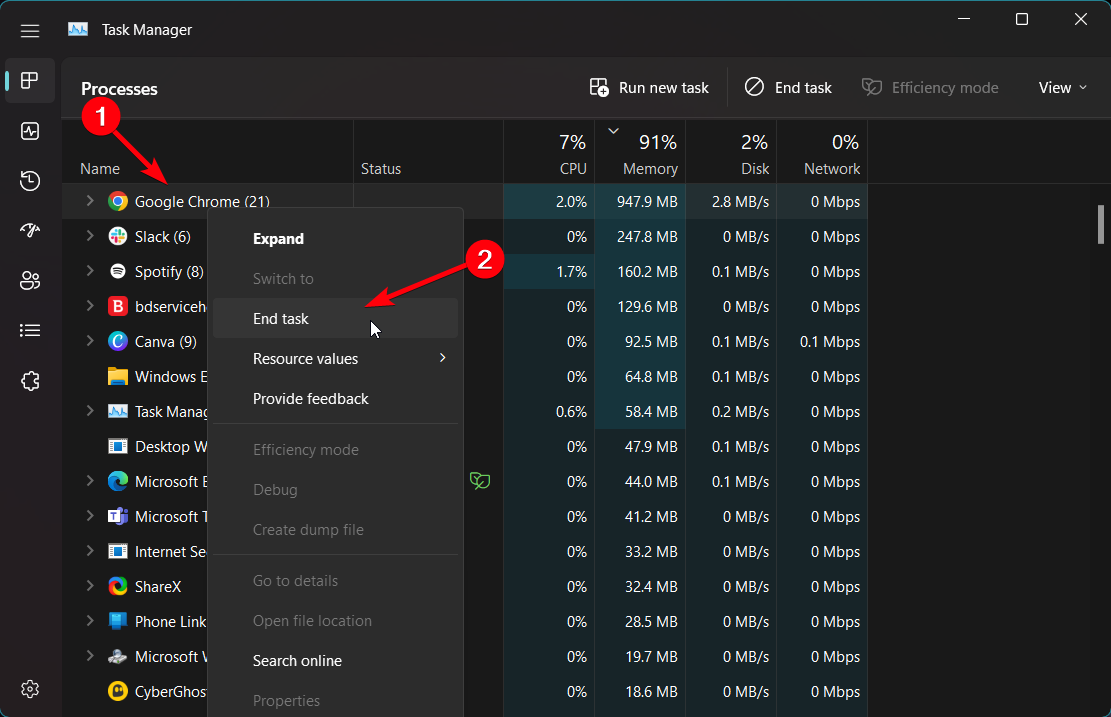Click Search online in context menu

tap(297, 661)
